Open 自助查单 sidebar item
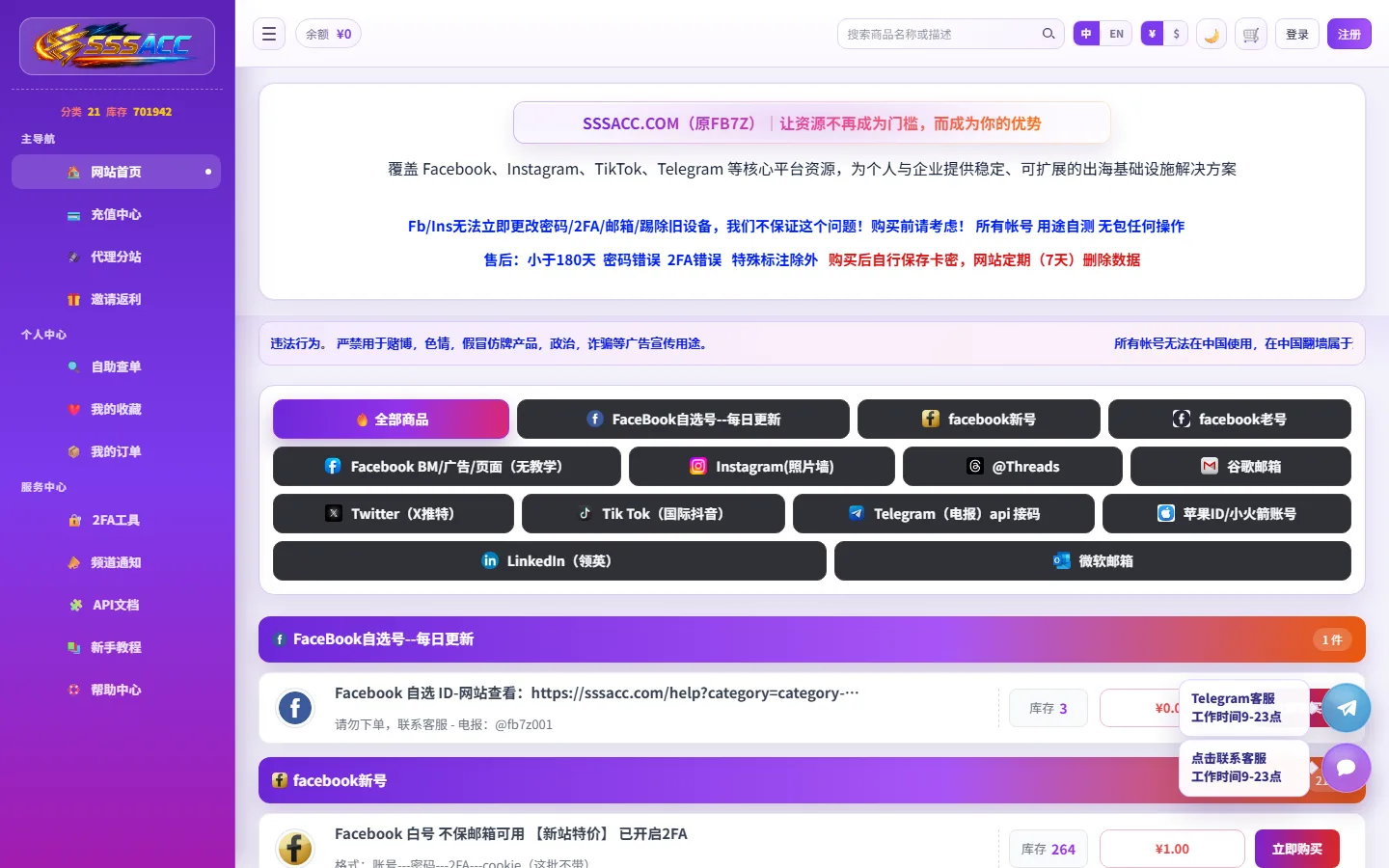The width and height of the screenshot is (1389, 868). (116, 366)
